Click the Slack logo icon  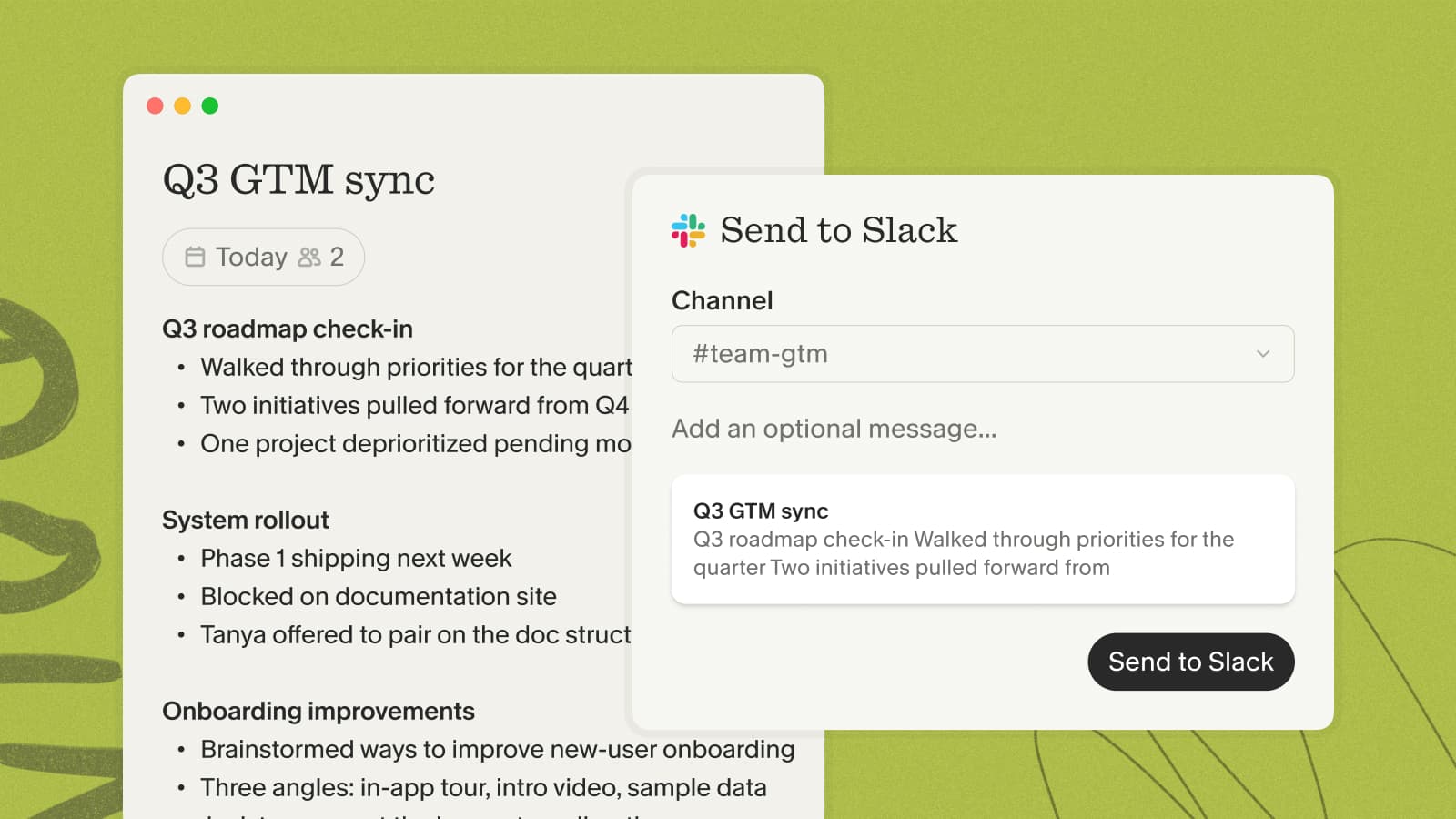point(688,230)
